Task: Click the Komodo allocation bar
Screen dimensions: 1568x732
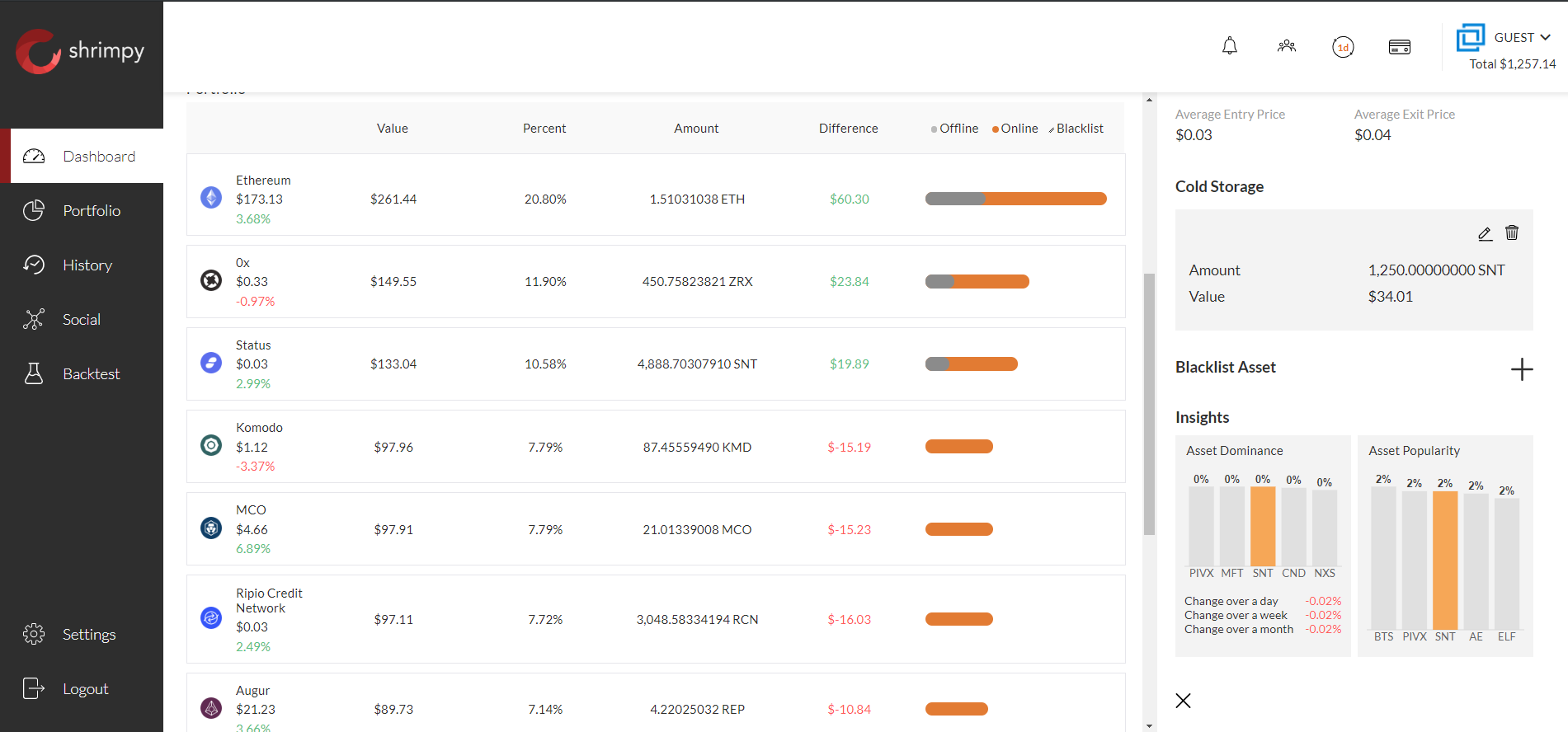Action: tap(959, 447)
